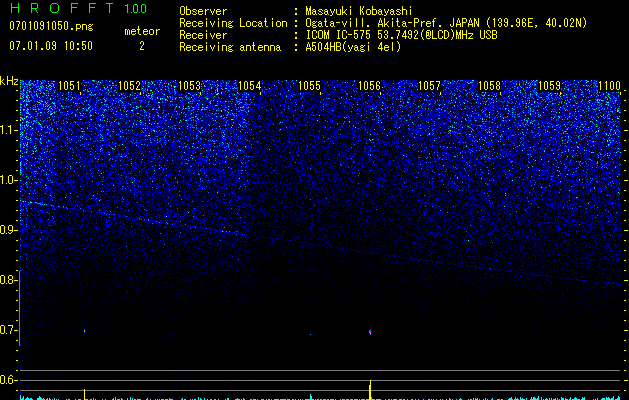Click the 1.1 kHz axis label
Screen dimensions: 629x400
[8, 130]
